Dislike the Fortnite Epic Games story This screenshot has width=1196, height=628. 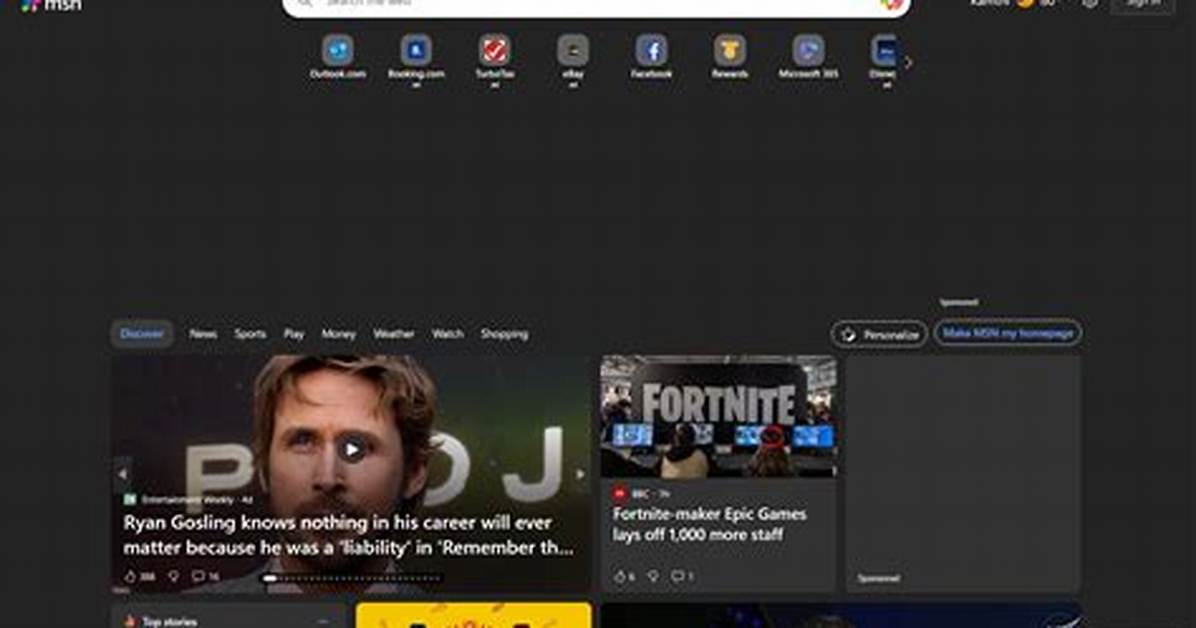(653, 576)
